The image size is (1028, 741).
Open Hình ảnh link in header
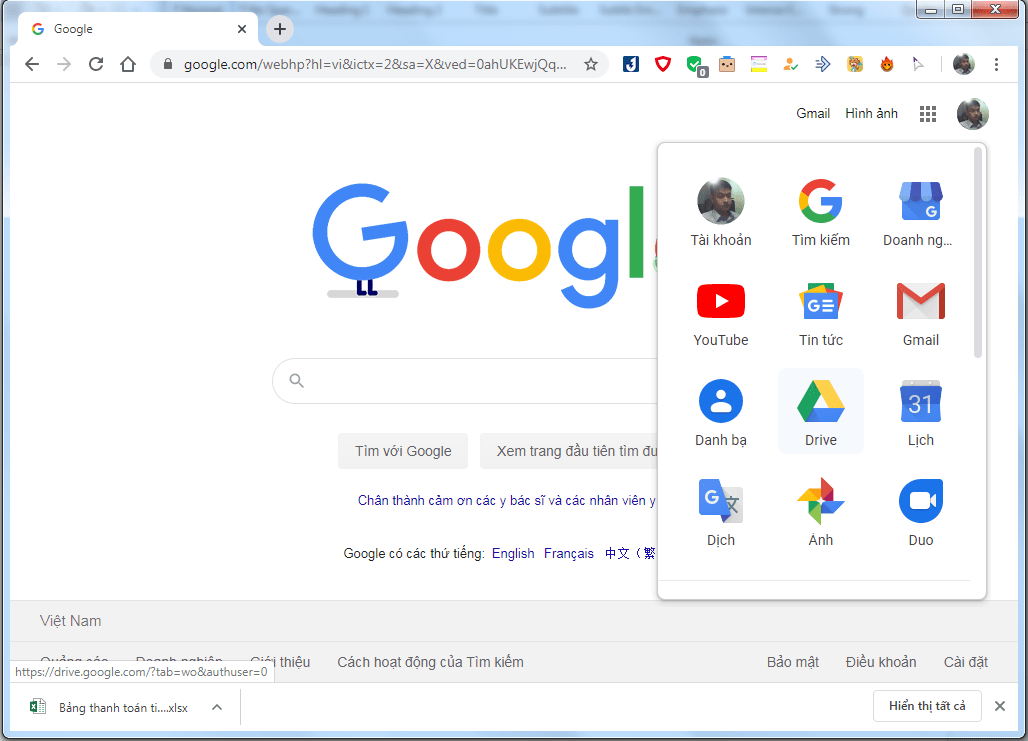point(871,113)
